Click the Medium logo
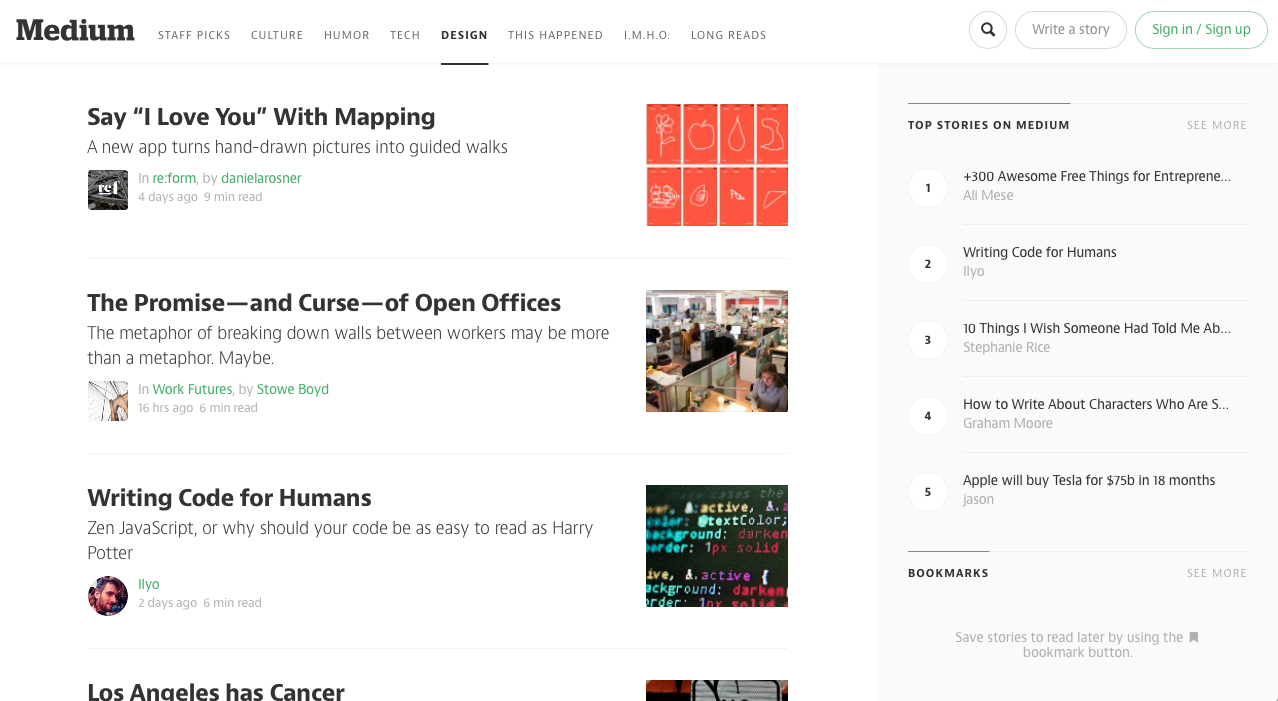 tap(75, 30)
